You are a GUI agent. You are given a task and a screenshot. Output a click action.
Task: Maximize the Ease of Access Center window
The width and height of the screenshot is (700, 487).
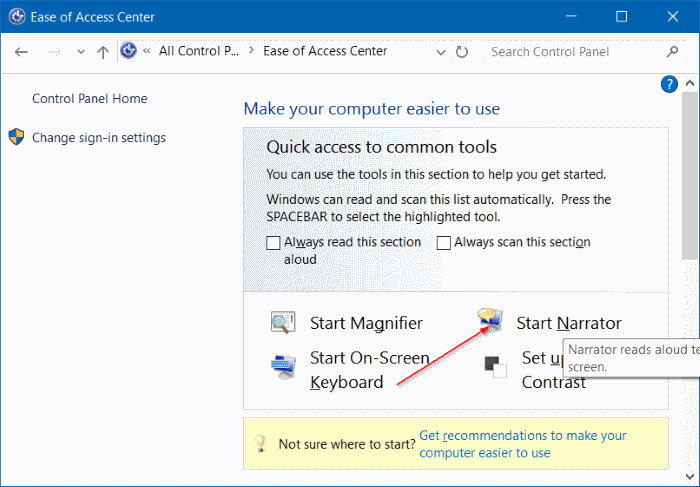point(621,17)
